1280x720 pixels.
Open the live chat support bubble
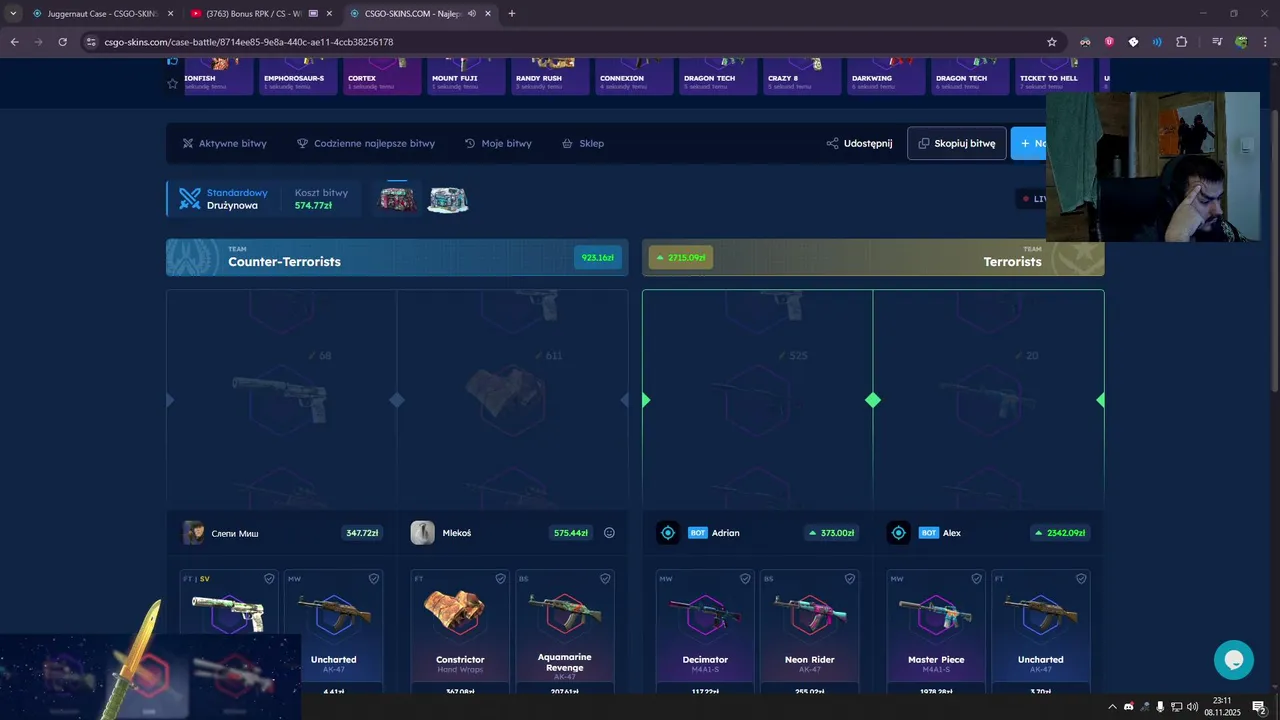(1234, 660)
